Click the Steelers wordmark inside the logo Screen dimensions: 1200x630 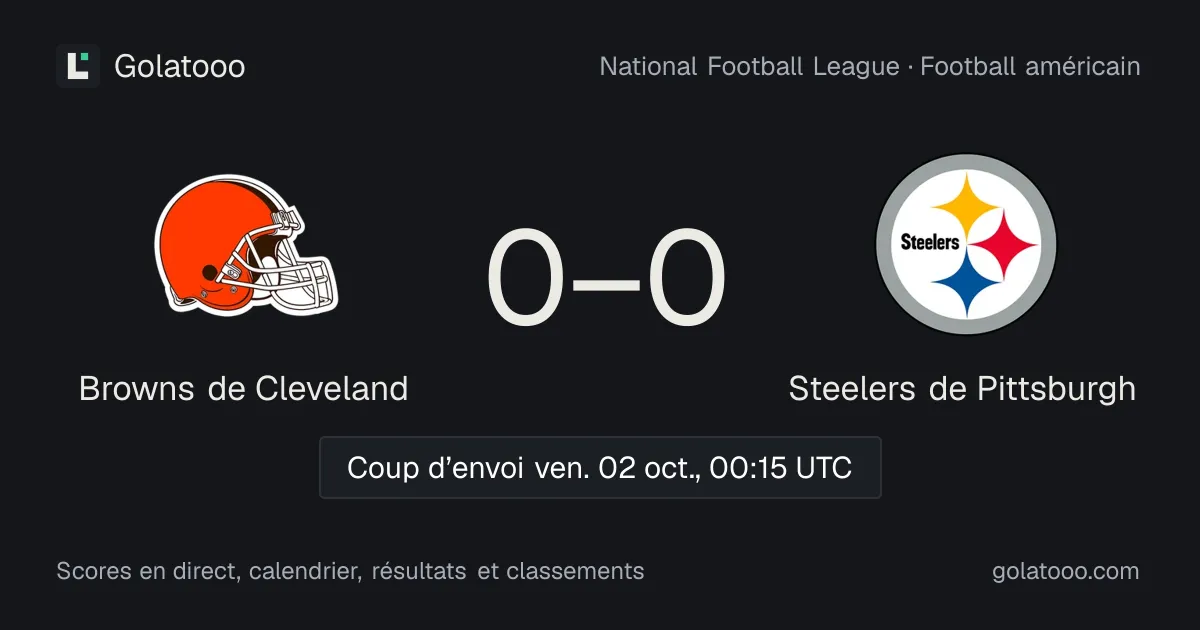click(930, 242)
